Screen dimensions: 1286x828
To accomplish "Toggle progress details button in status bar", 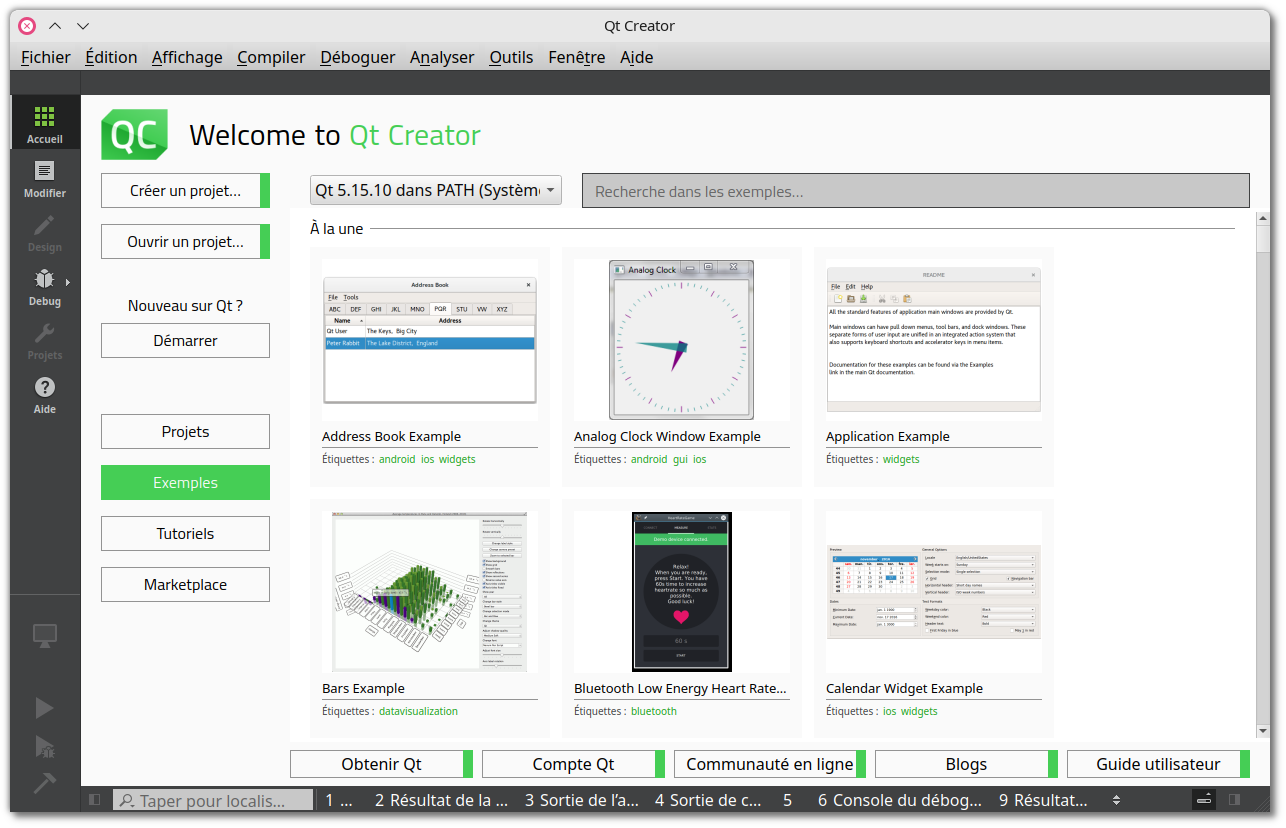I will point(1205,800).
